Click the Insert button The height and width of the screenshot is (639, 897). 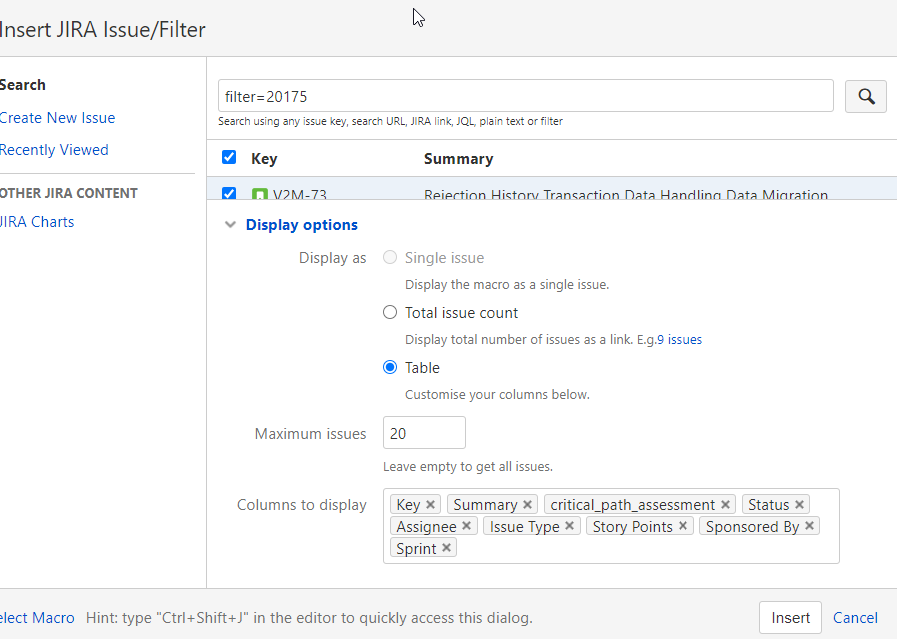pos(790,618)
